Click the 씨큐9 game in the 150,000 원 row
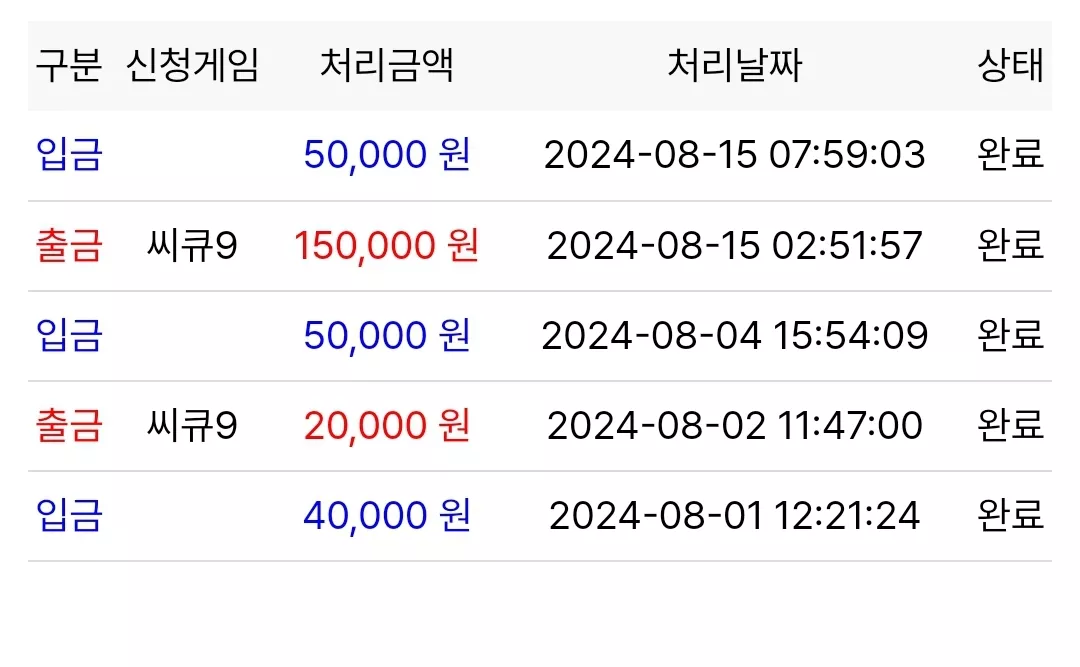Image resolution: width=1080 pixels, height=667 pixels. pos(192,245)
